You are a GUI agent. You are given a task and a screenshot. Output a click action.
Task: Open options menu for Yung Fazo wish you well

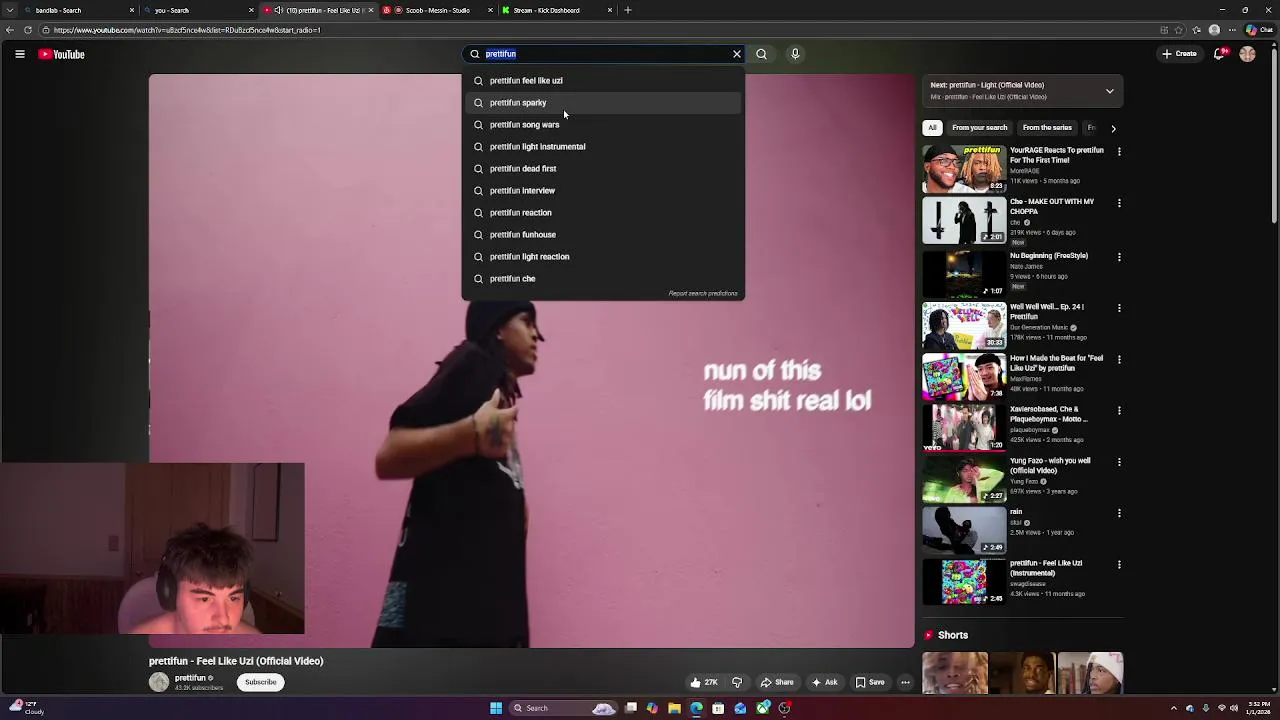tap(1119, 462)
